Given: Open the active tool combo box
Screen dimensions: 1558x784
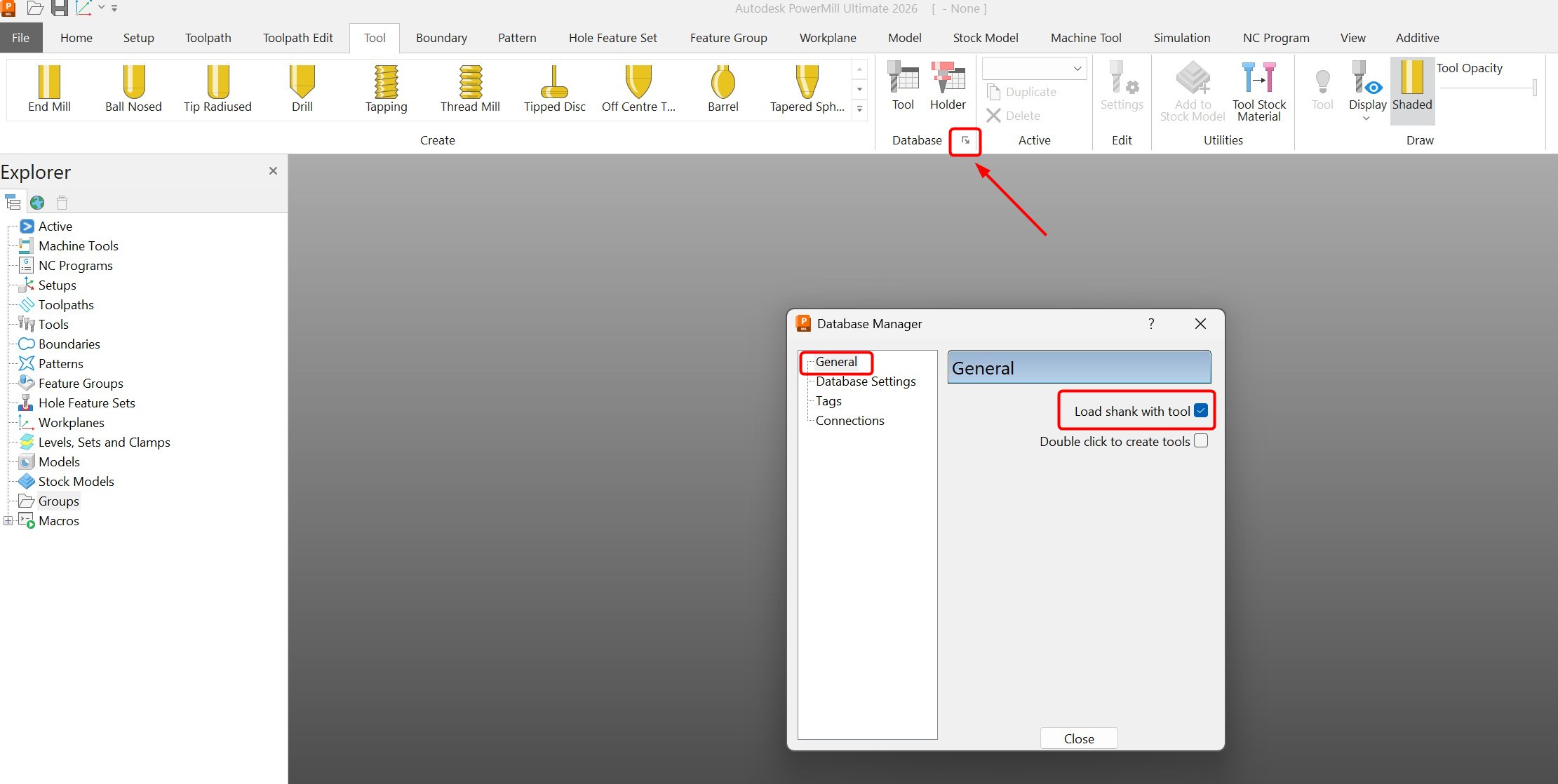Looking at the screenshot, I should 1034,68.
